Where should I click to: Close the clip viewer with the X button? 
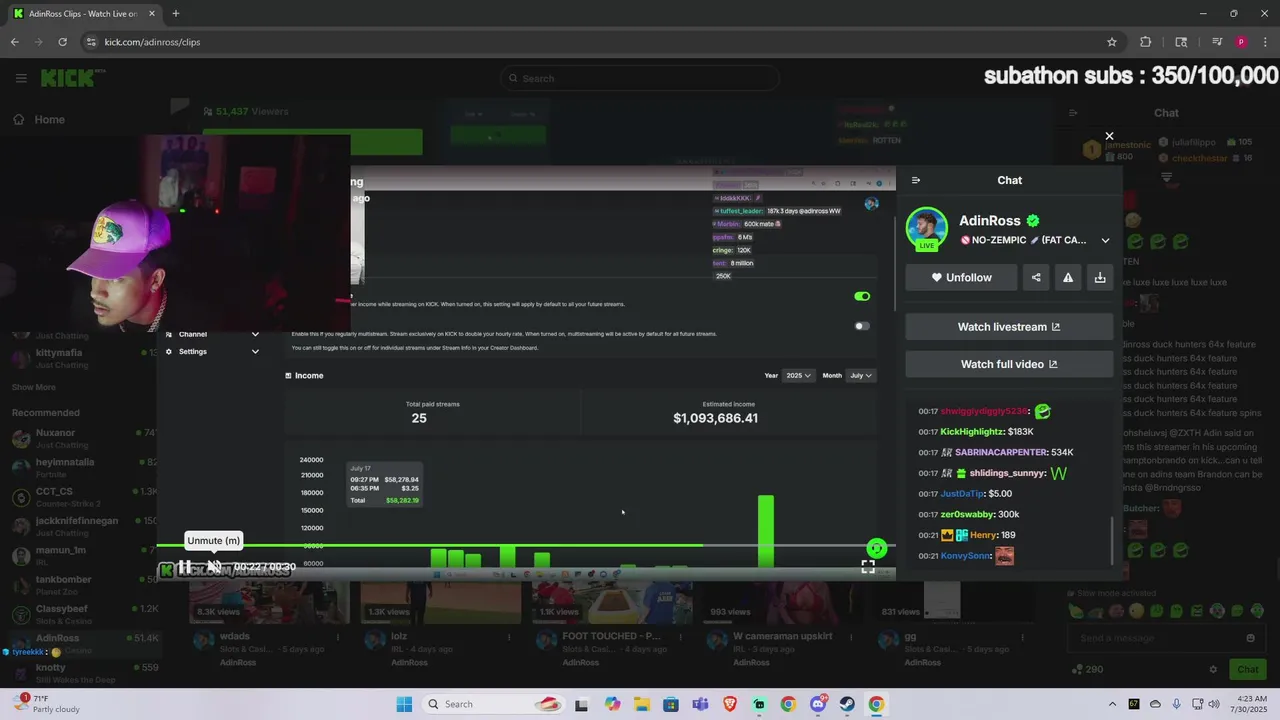click(1109, 136)
